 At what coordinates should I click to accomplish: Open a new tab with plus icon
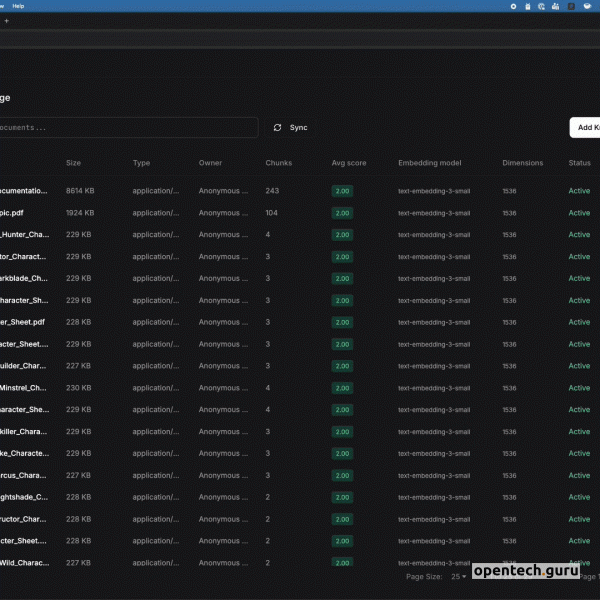(x=6, y=21)
